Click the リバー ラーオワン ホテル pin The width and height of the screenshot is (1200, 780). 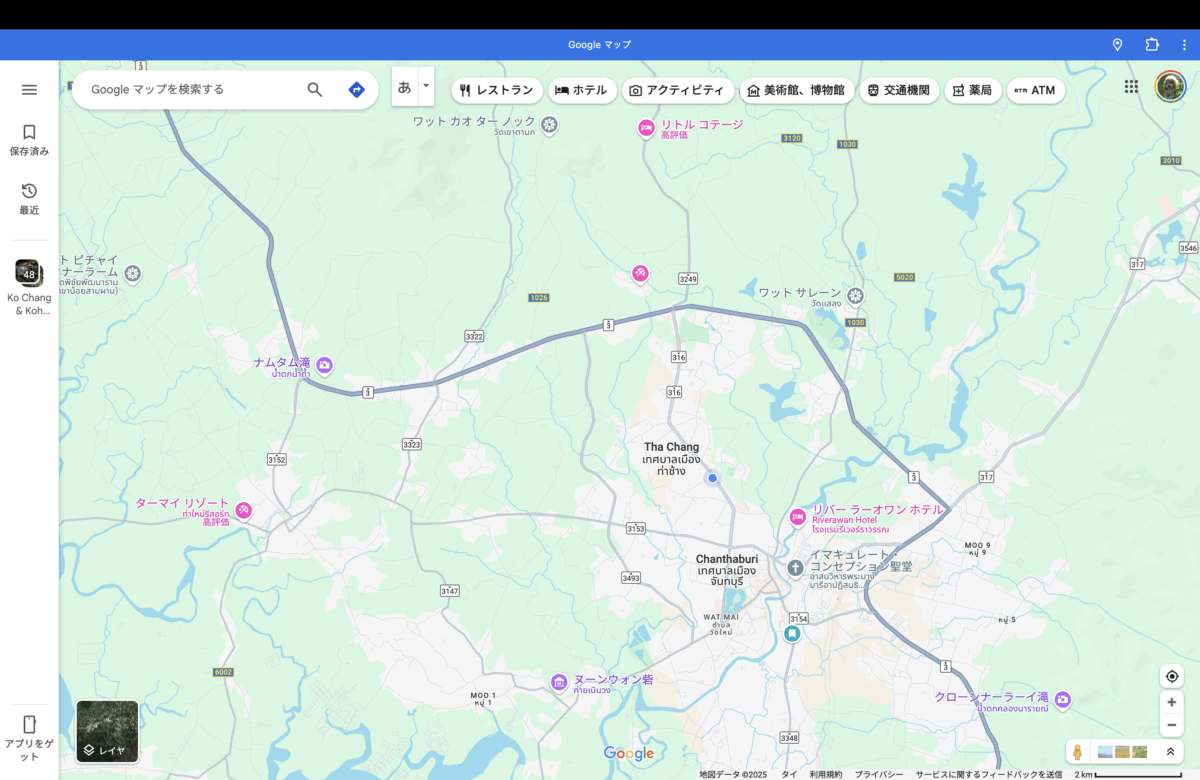798,517
